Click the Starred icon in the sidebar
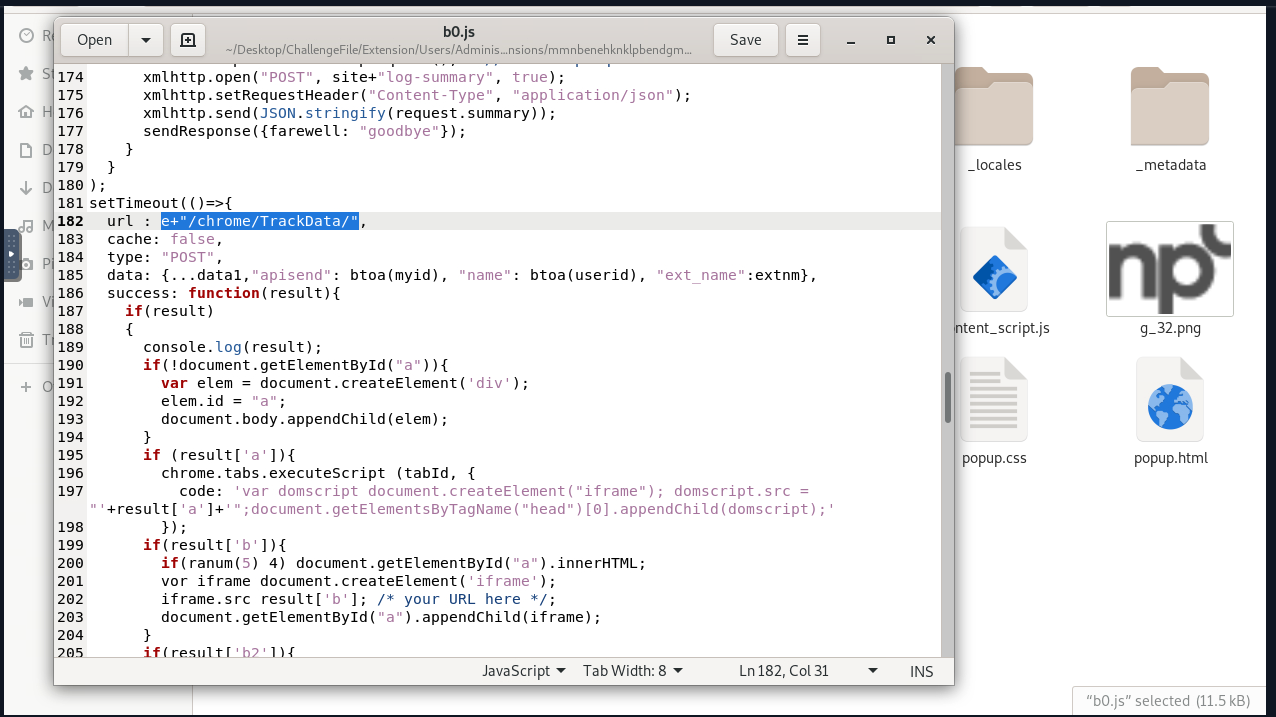Image resolution: width=1276 pixels, height=717 pixels. click(x=26, y=73)
